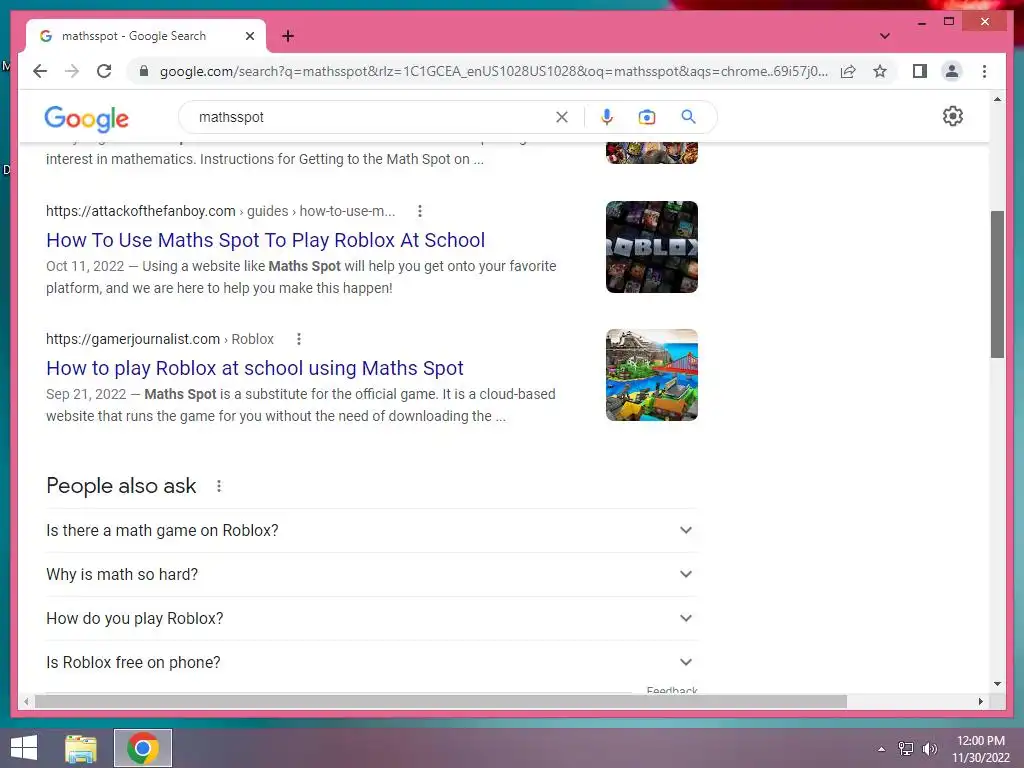Click the horizontal scrollbar thumb
1024x768 pixels.
click(x=441, y=701)
